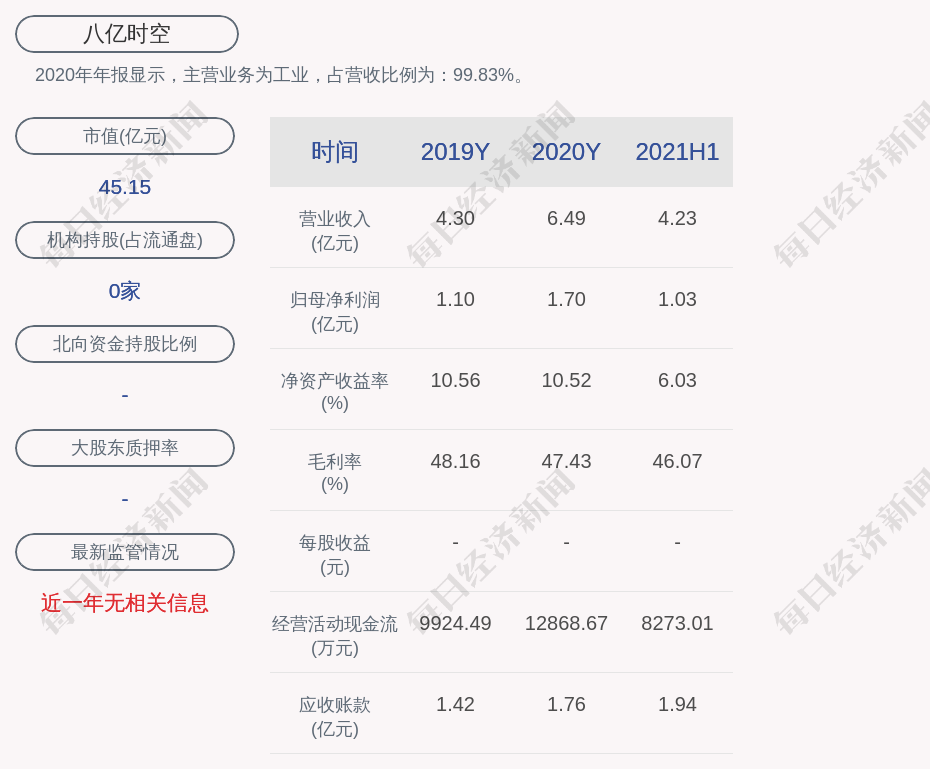Viewport: 930px width, 769px height.
Task: Click the 营业收入(亿元) row label
Action: click(334, 230)
